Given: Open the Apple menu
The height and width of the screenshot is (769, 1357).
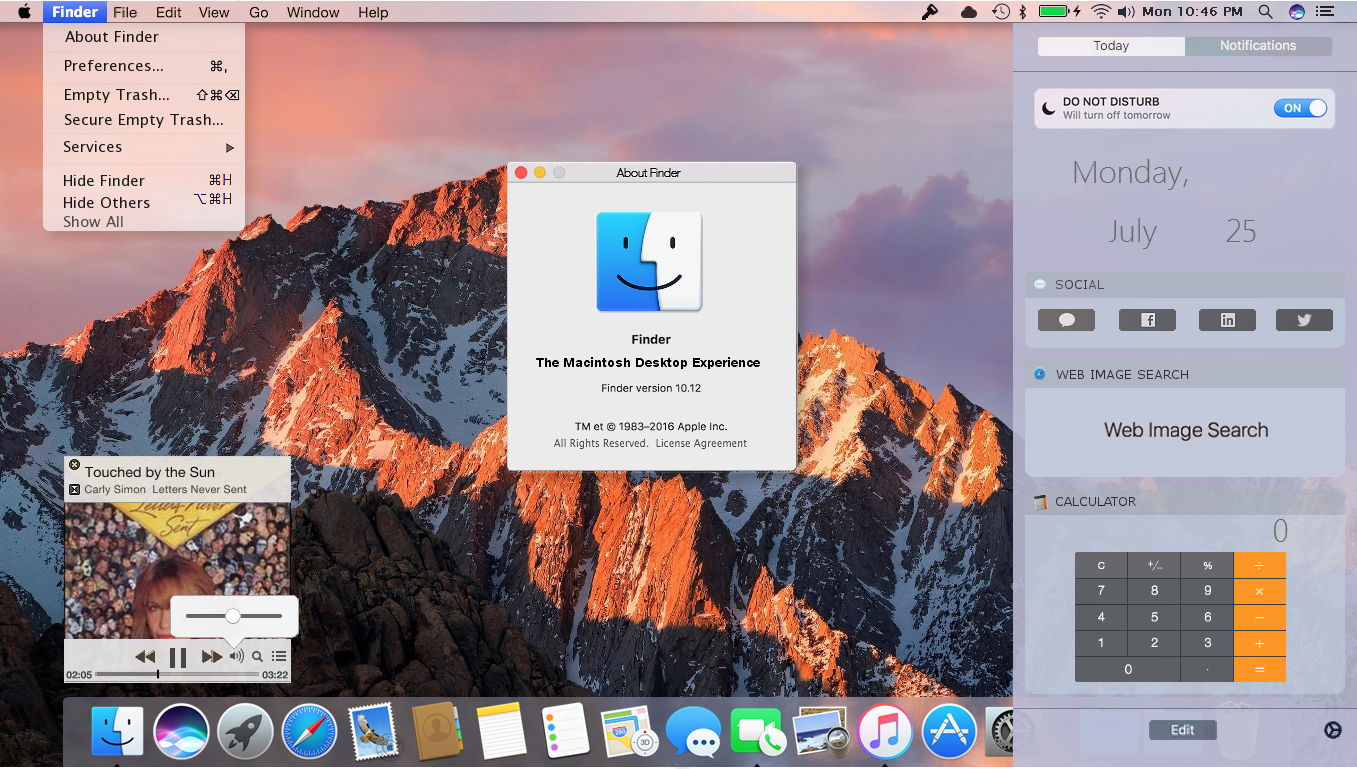Looking at the screenshot, I should tap(23, 12).
